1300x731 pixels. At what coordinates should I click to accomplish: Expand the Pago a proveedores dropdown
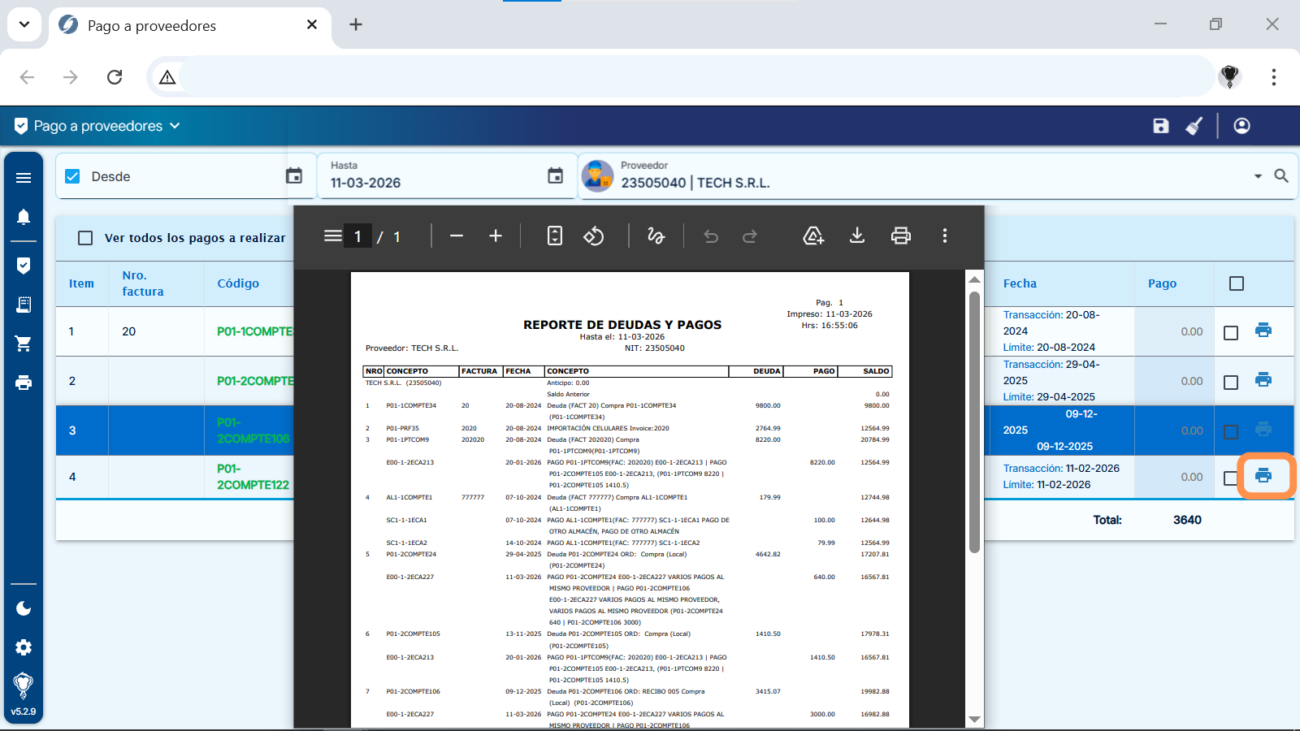click(x=175, y=126)
